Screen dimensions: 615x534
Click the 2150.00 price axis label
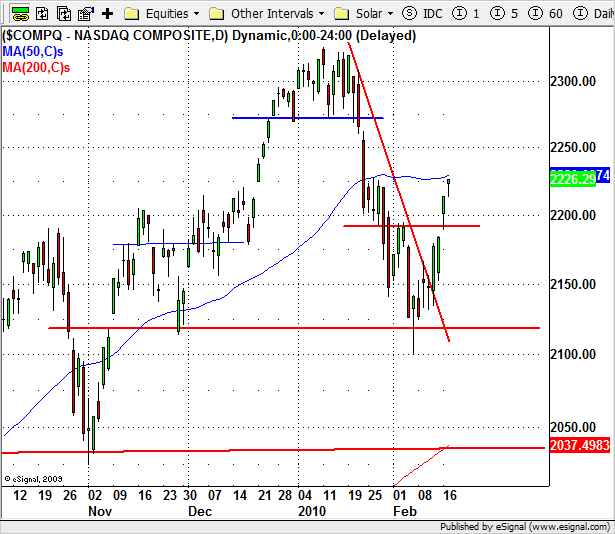(x=573, y=284)
